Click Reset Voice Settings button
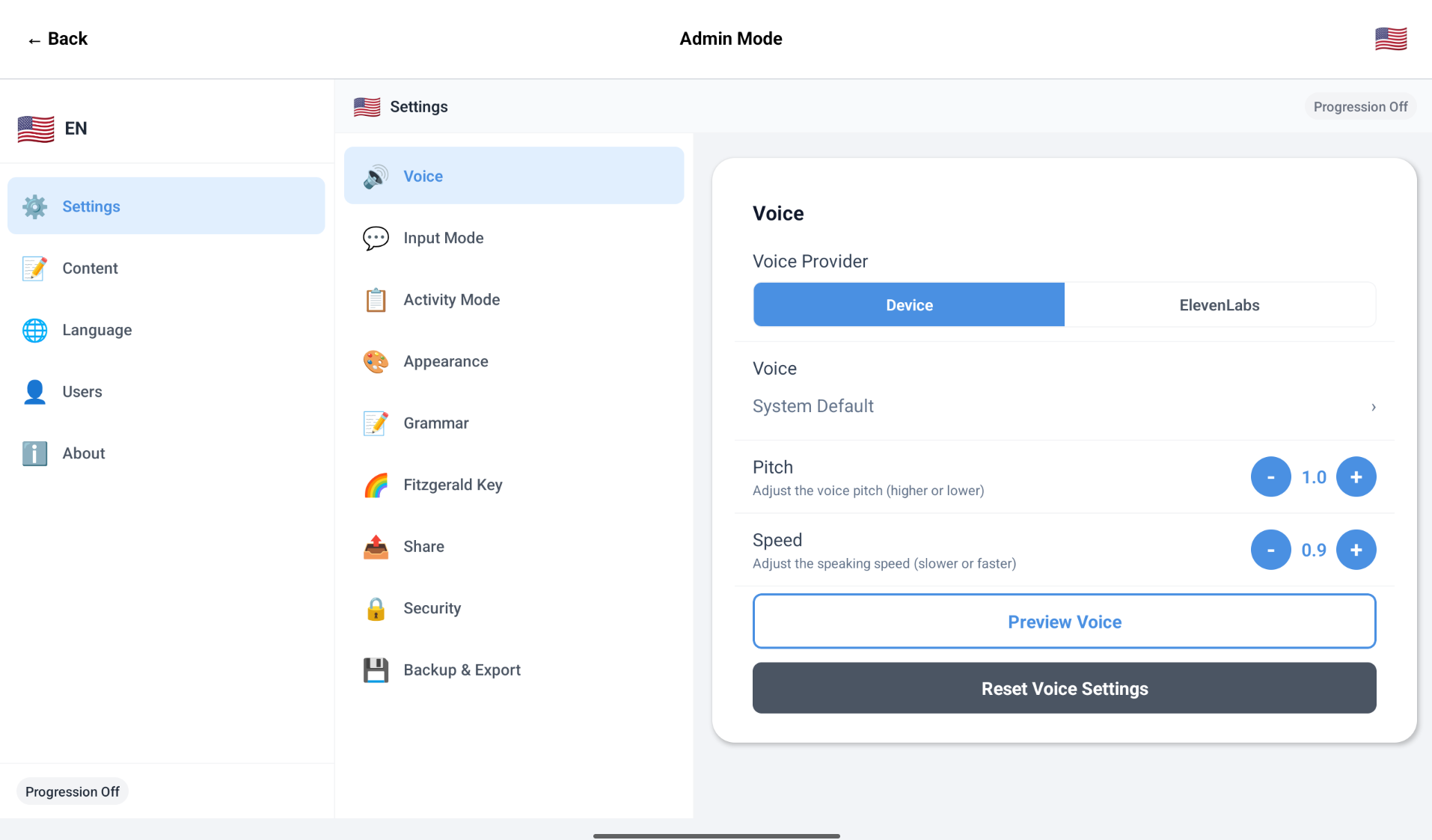The height and width of the screenshot is (840, 1432). (x=1063, y=688)
